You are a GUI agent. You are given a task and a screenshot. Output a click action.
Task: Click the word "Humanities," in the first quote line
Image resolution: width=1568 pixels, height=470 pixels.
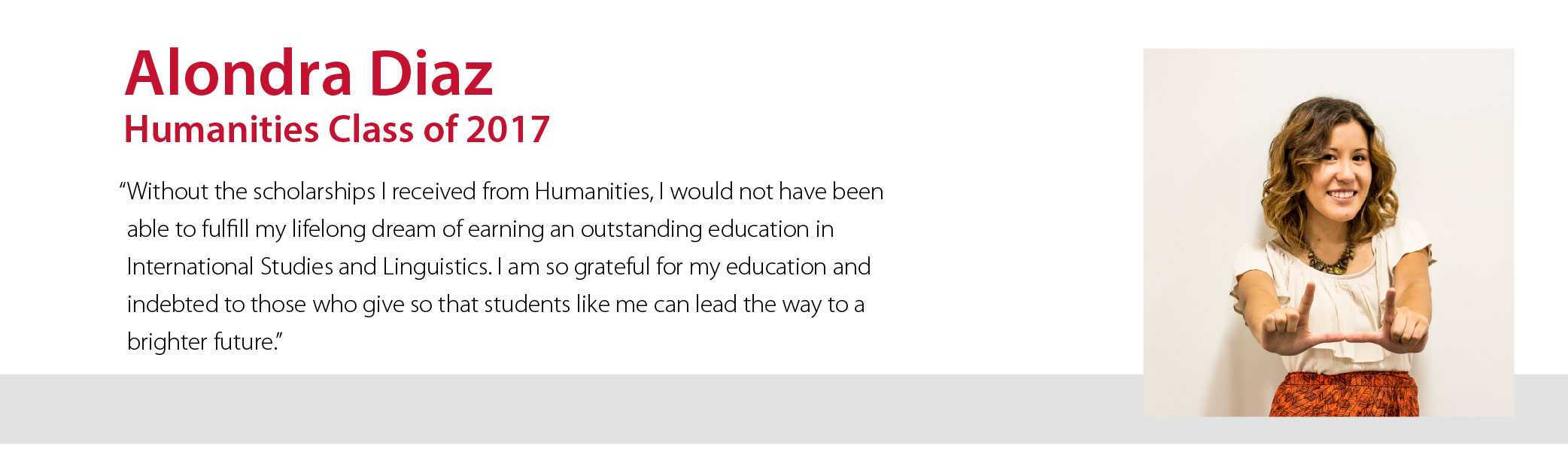594,192
